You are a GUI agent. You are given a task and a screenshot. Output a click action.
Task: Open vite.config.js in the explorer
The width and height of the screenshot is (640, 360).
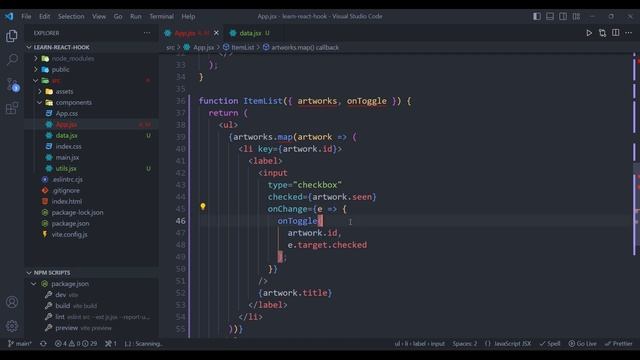[91, 235]
